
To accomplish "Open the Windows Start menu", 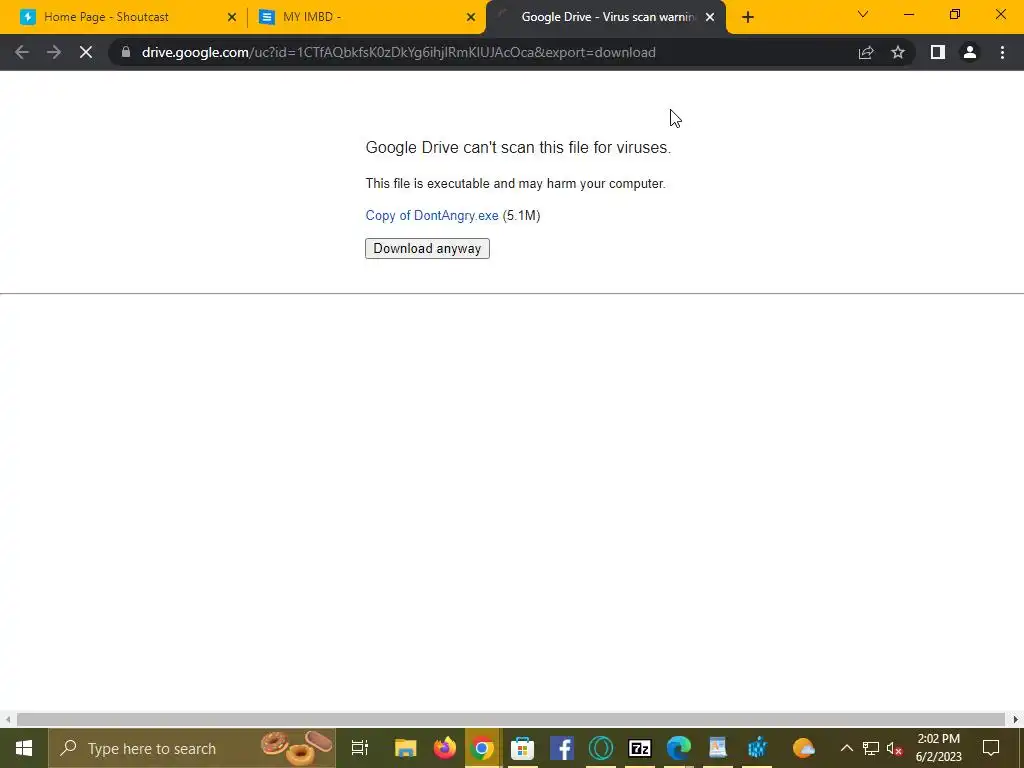I will coord(24,748).
